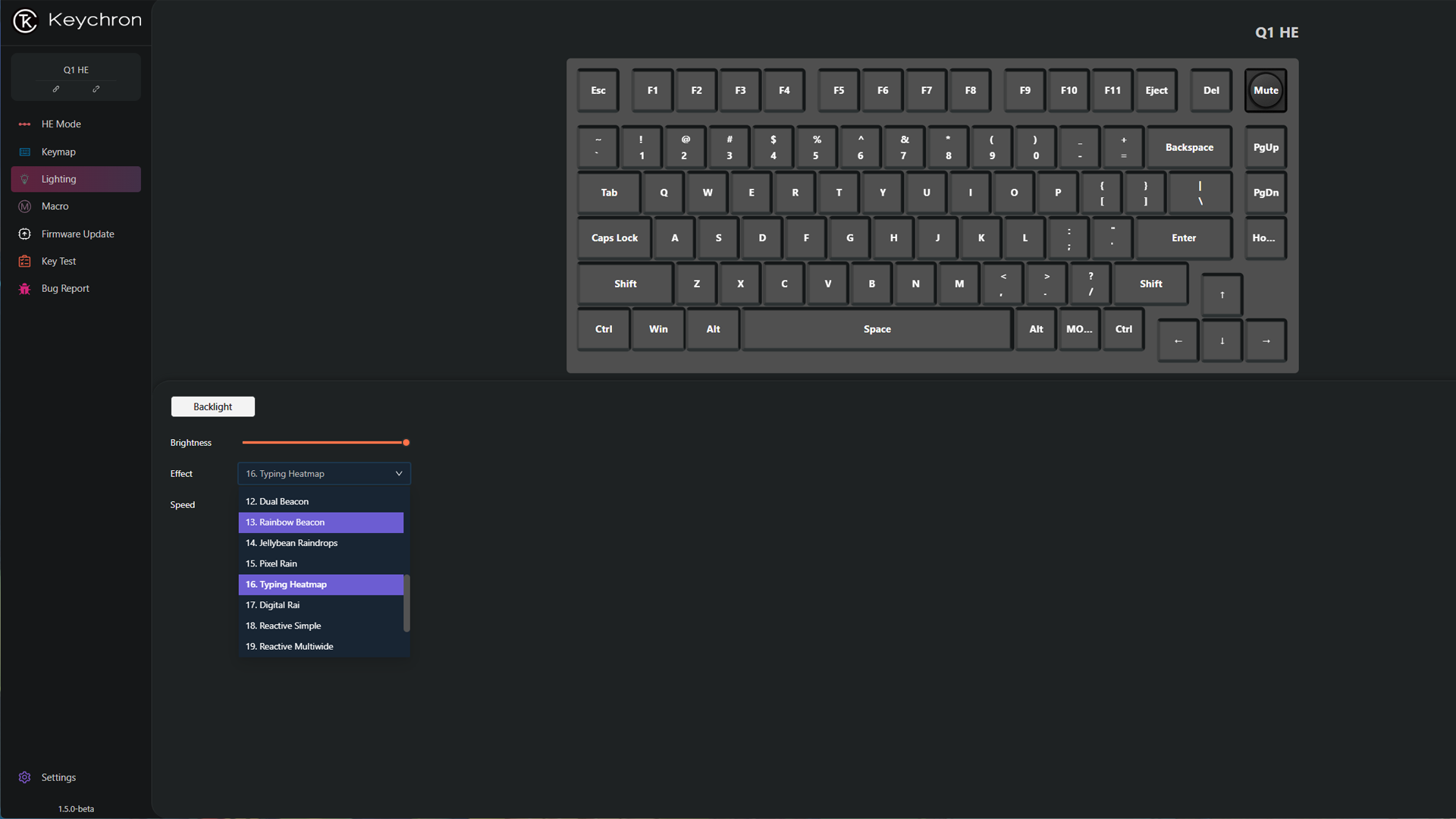
Task: Click the Key Test clipboard icon
Action: tap(24, 262)
